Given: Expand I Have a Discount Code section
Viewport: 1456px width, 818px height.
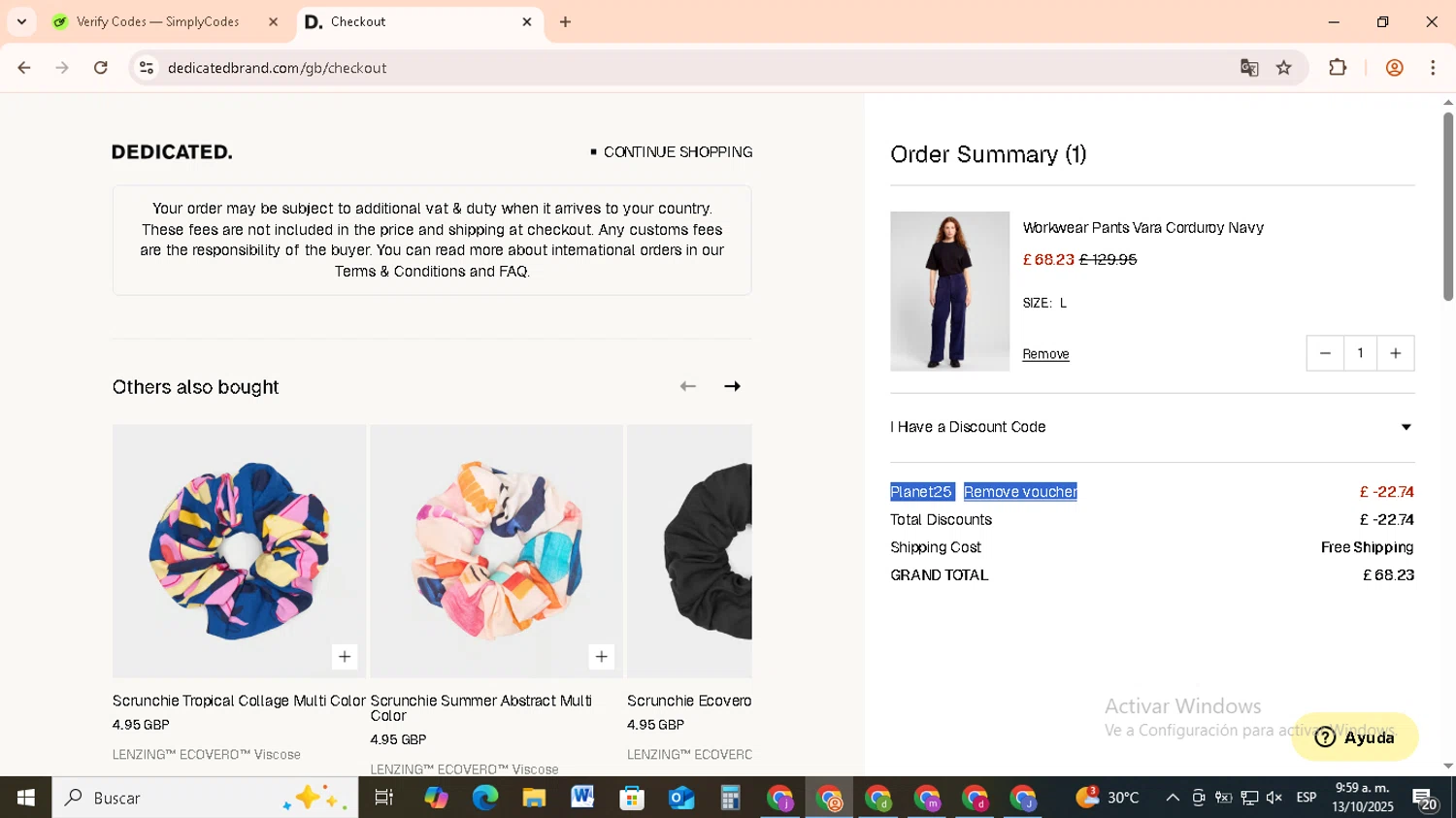Looking at the screenshot, I should 1152,427.
